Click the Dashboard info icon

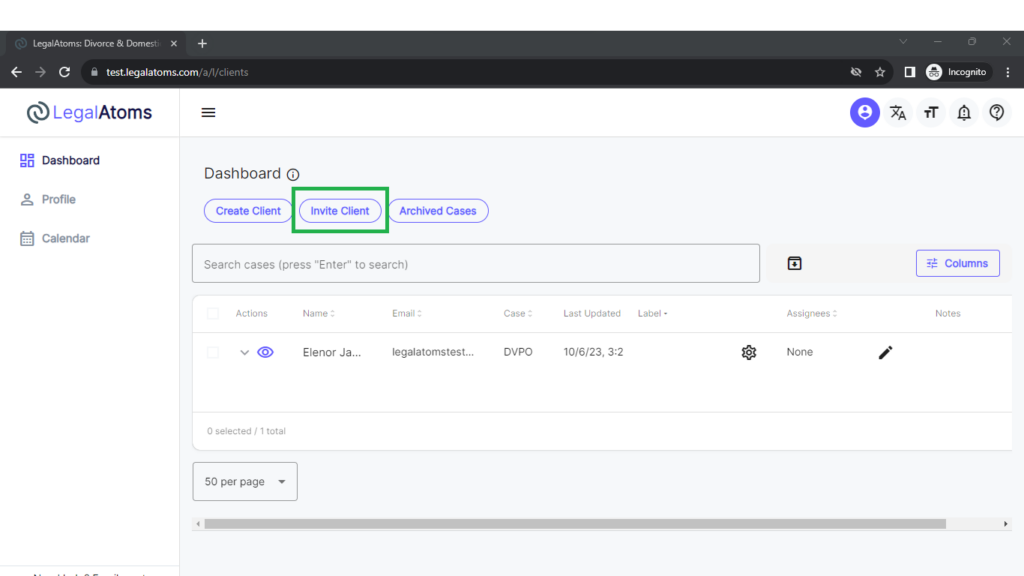[293, 174]
